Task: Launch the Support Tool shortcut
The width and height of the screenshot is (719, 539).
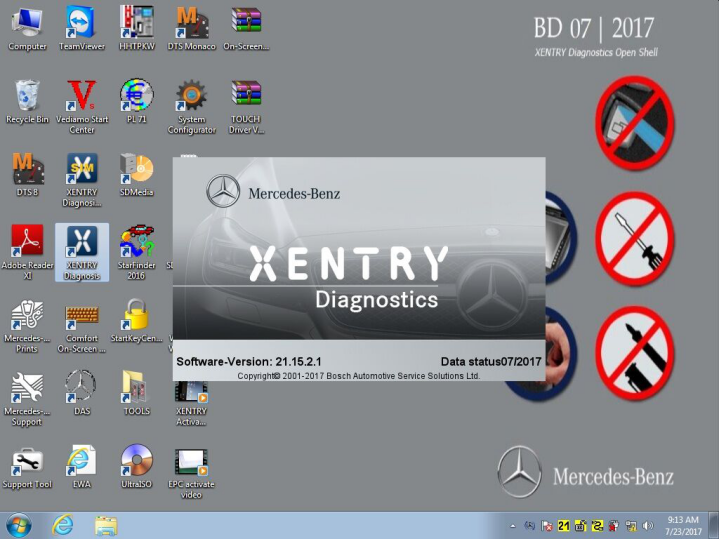Action: (x=27, y=467)
